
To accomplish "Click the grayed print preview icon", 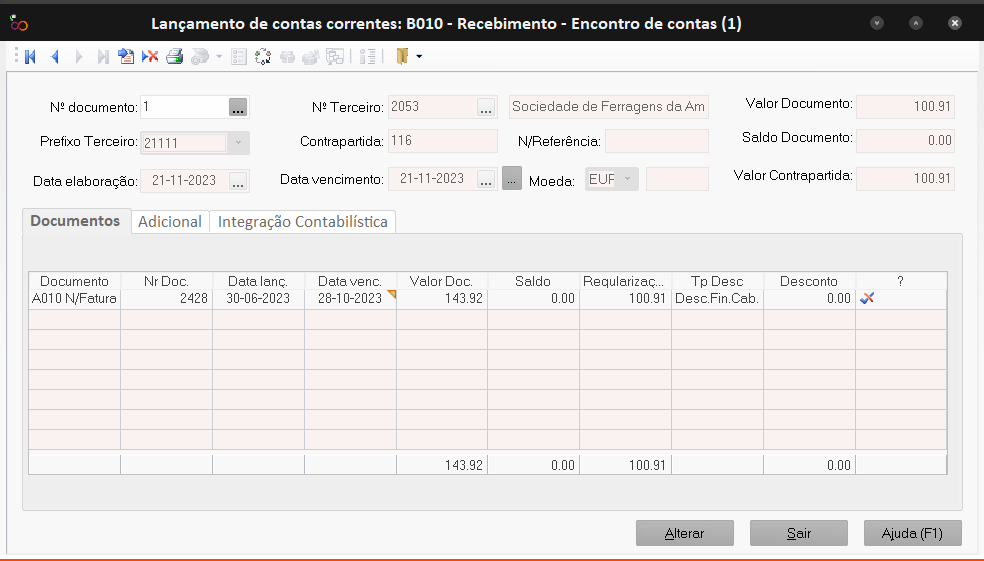I will click(200, 57).
